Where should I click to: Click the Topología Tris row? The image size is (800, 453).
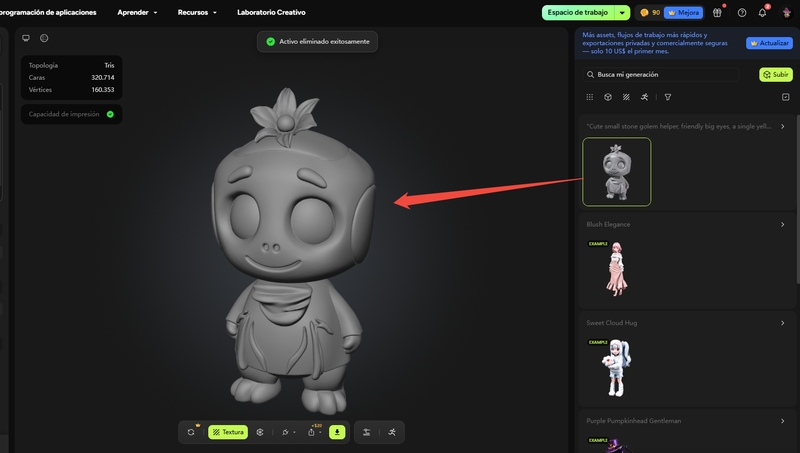click(x=71, y=65)
